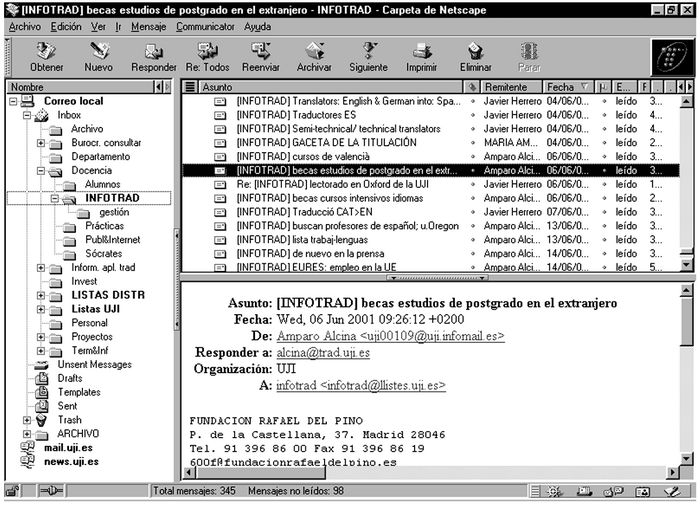Click the alcina@trad.uji.es reply-to link
This screenshot has width=700, height=506.
(323, 352)
